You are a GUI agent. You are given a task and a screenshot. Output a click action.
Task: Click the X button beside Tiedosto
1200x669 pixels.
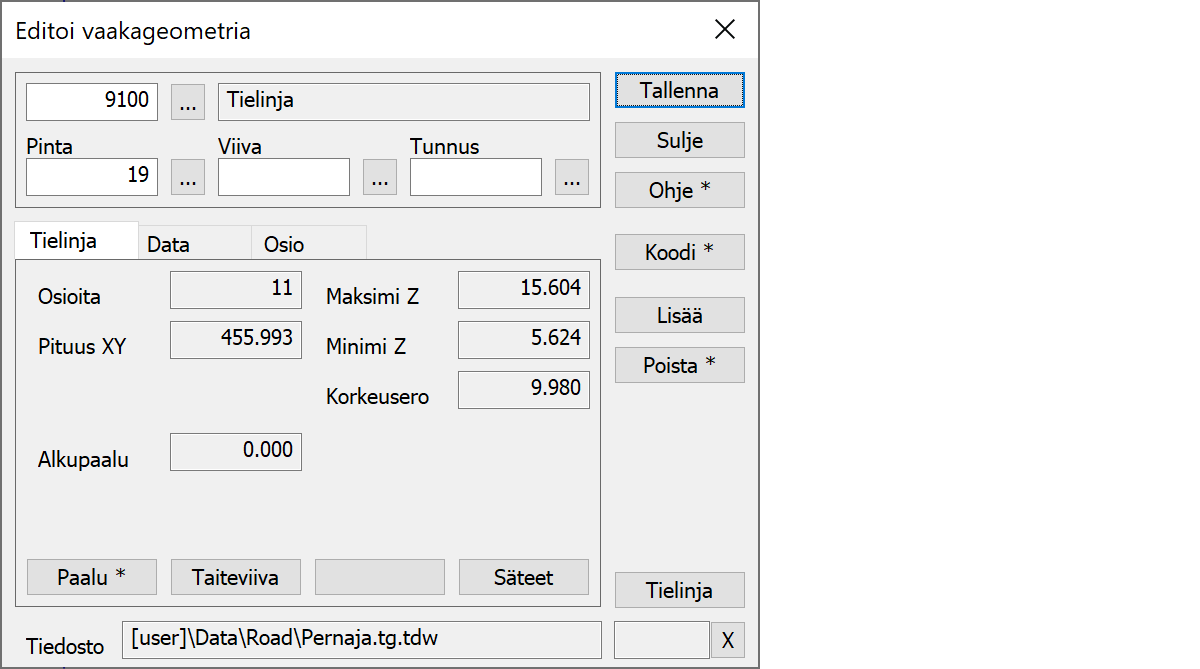pyautogui.click(x=727, y=640)
